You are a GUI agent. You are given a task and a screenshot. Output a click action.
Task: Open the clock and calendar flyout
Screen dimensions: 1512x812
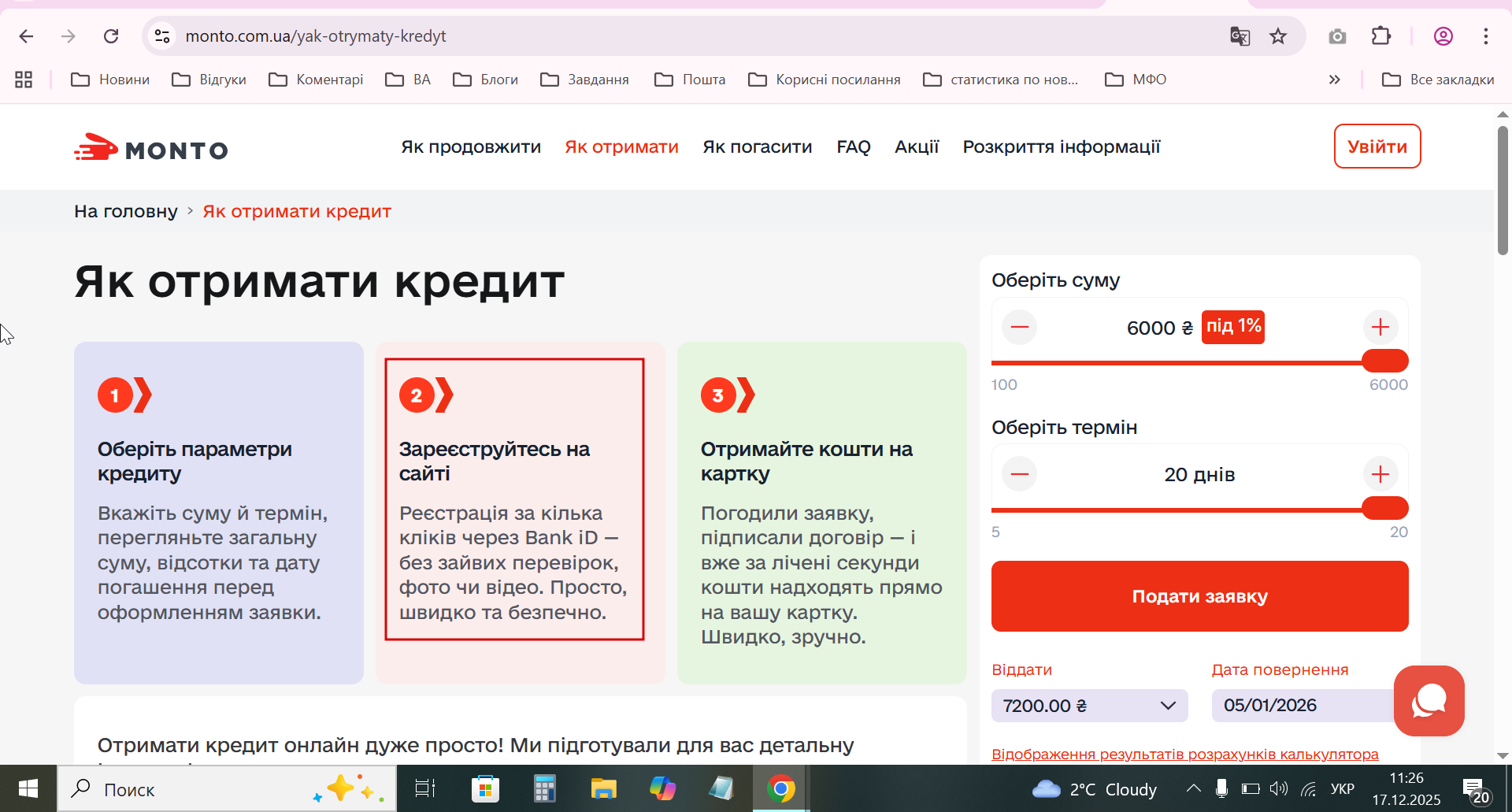pyautogui.click(x=1406, y=788)
